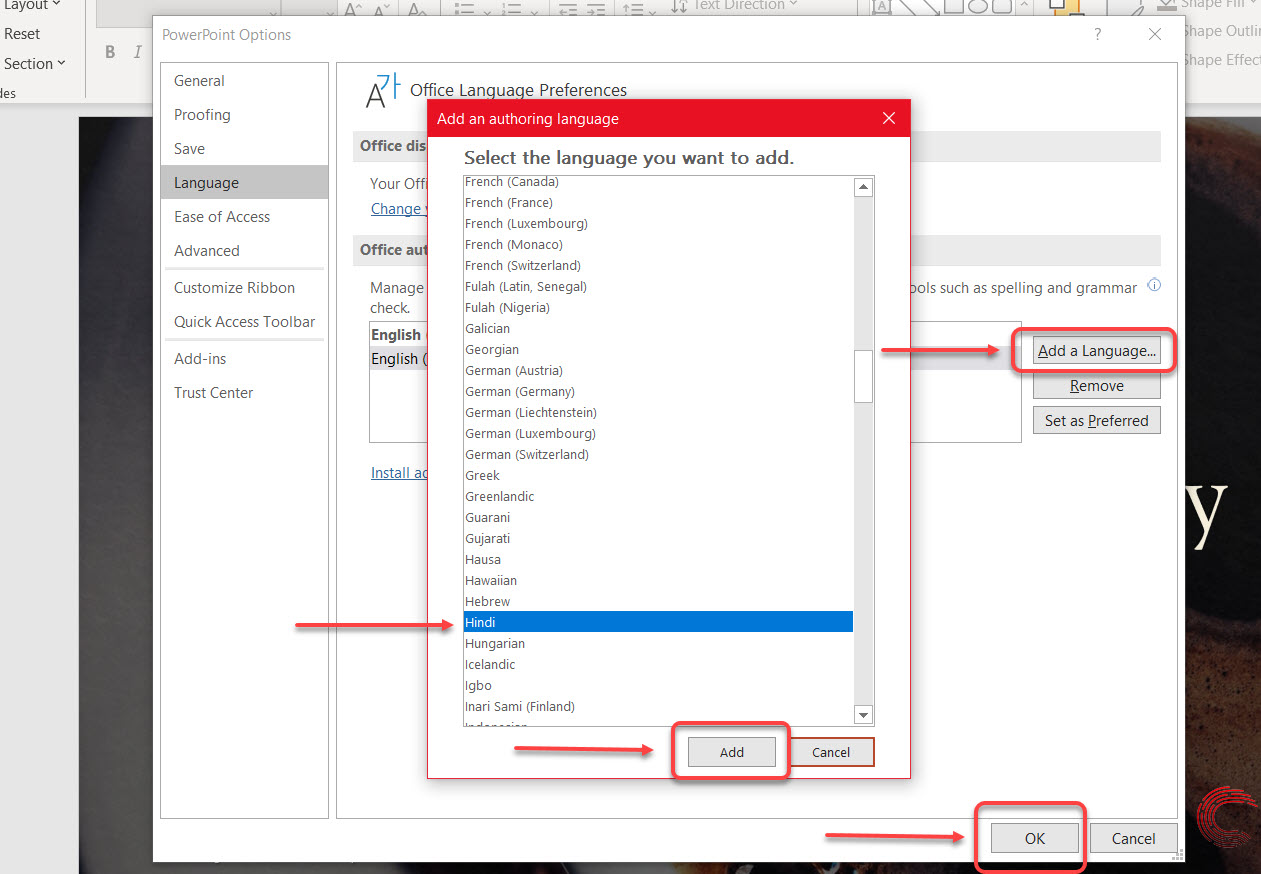Select French (France) in the list
This screenshot has height=874, width=1261.
click(x=658, y=202)
